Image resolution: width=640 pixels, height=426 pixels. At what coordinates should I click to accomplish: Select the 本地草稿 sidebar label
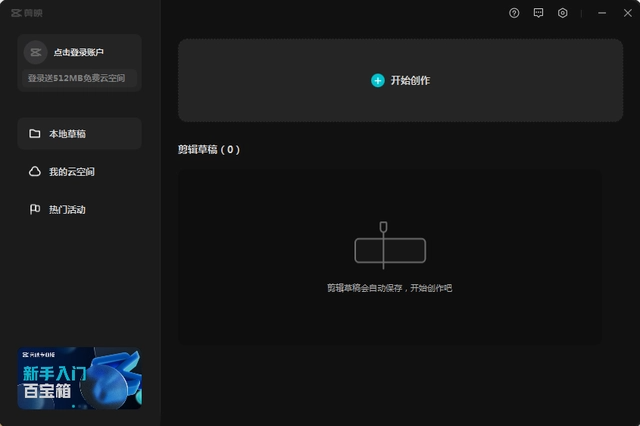pos(67,133)
